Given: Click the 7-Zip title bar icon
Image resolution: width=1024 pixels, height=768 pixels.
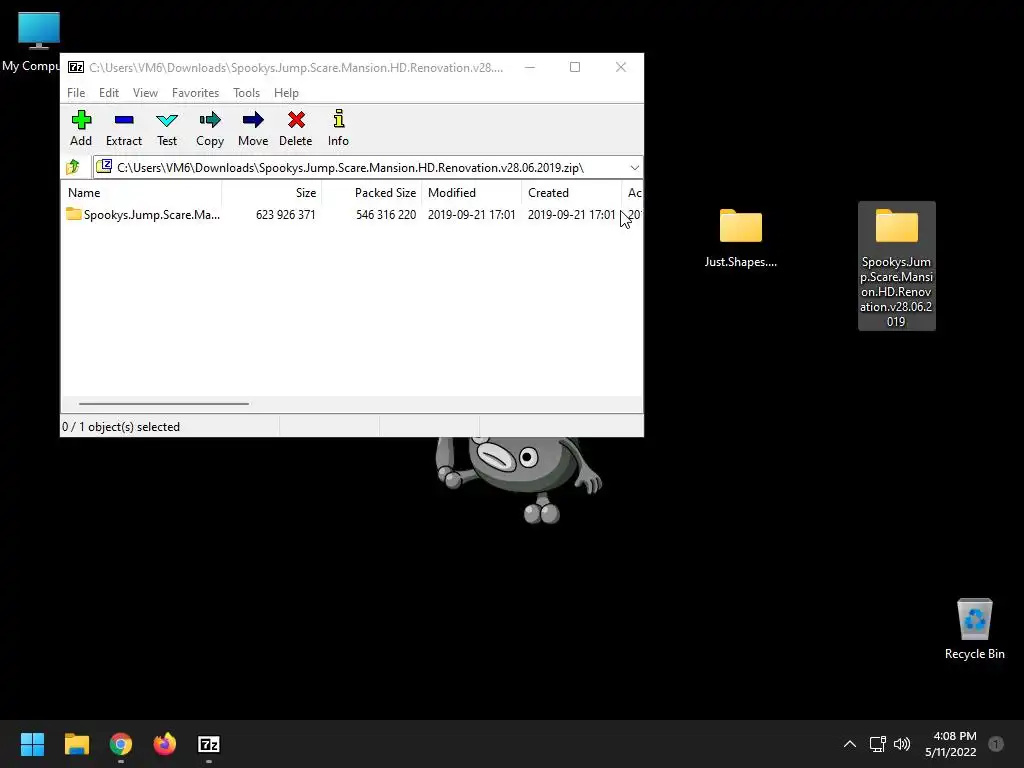Looking at the screenshot, I should click(x=76, y=67).
